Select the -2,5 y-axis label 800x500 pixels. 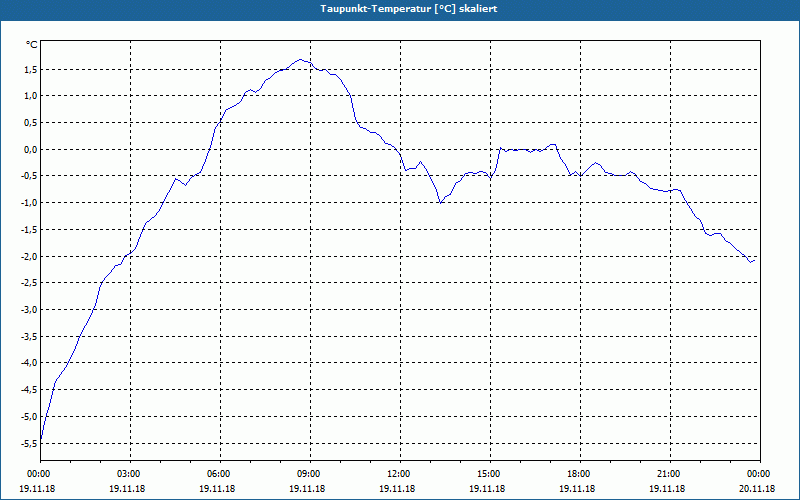coord(28,283)
